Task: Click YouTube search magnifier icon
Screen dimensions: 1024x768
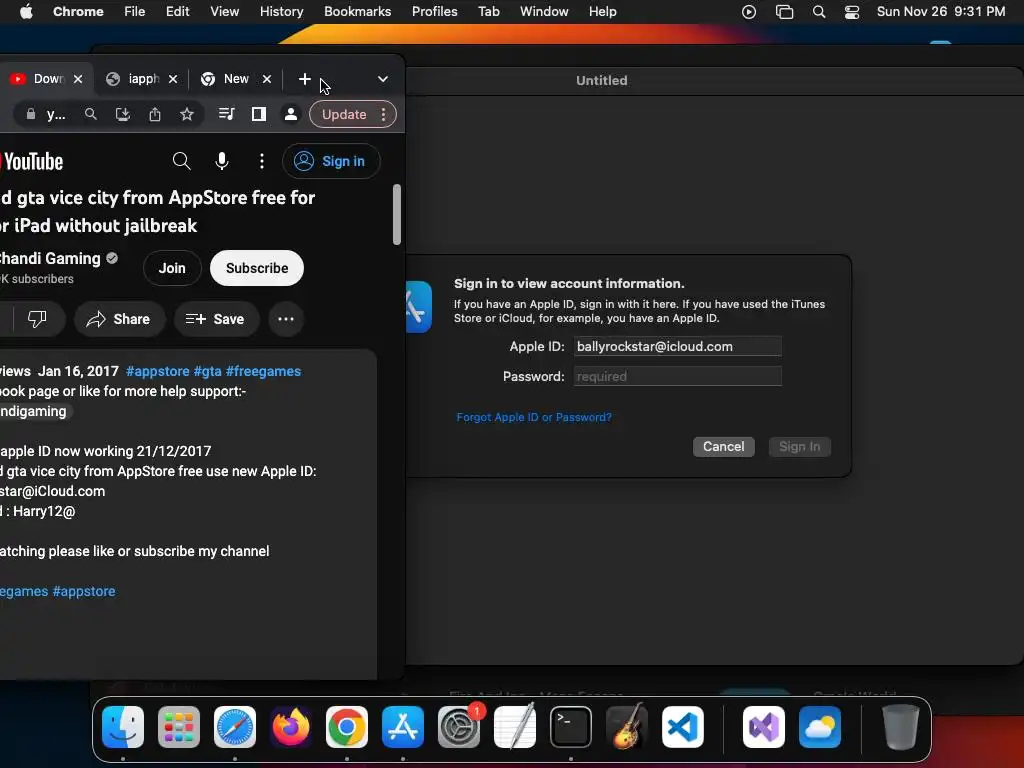Action: coord(182,161)
